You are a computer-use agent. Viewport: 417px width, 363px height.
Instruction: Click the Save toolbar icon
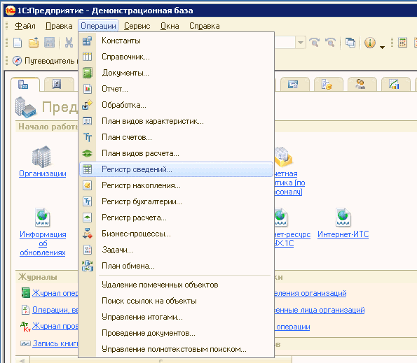click(x=49, y=43)
